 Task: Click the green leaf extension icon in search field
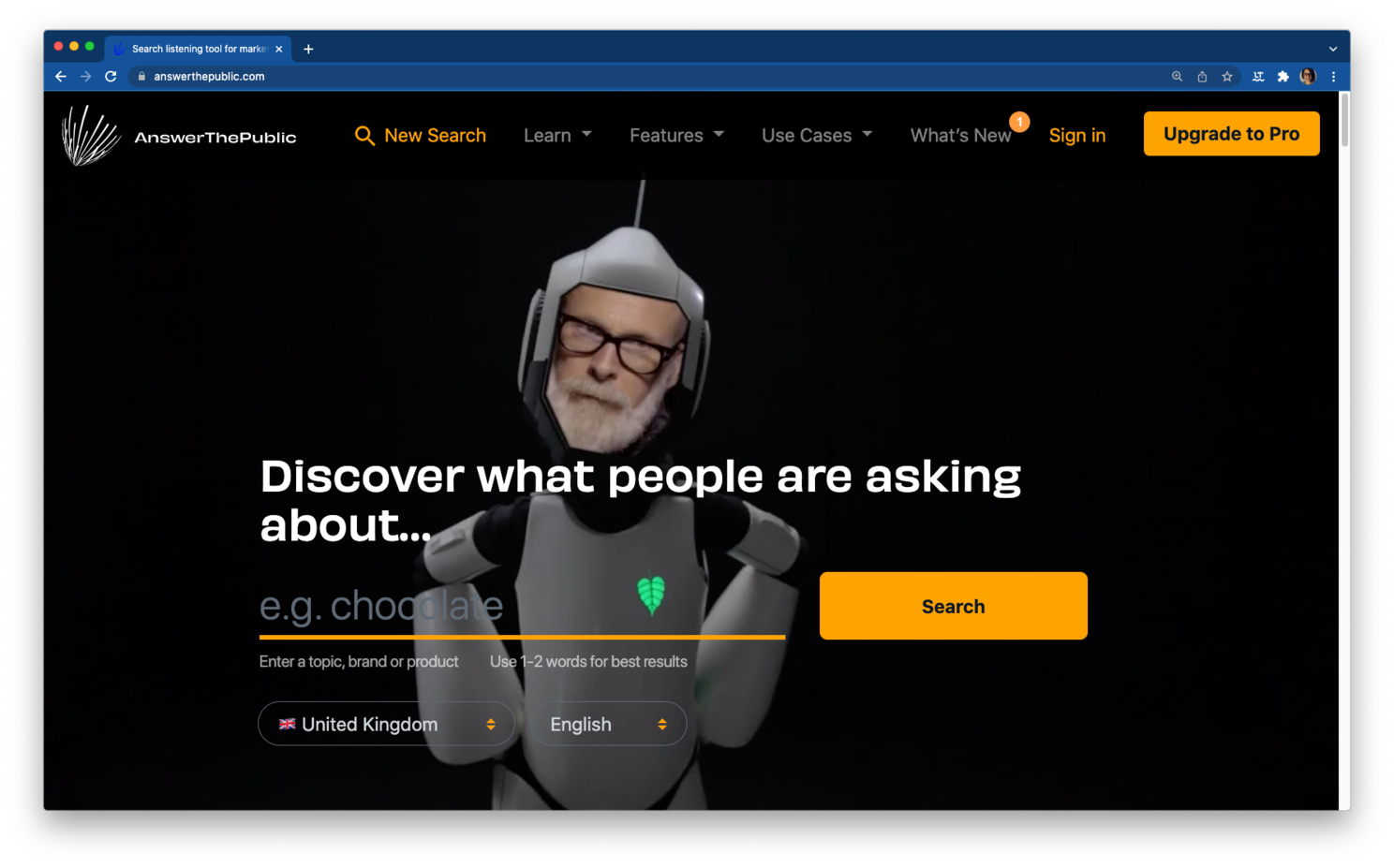(x=651, y=595)
